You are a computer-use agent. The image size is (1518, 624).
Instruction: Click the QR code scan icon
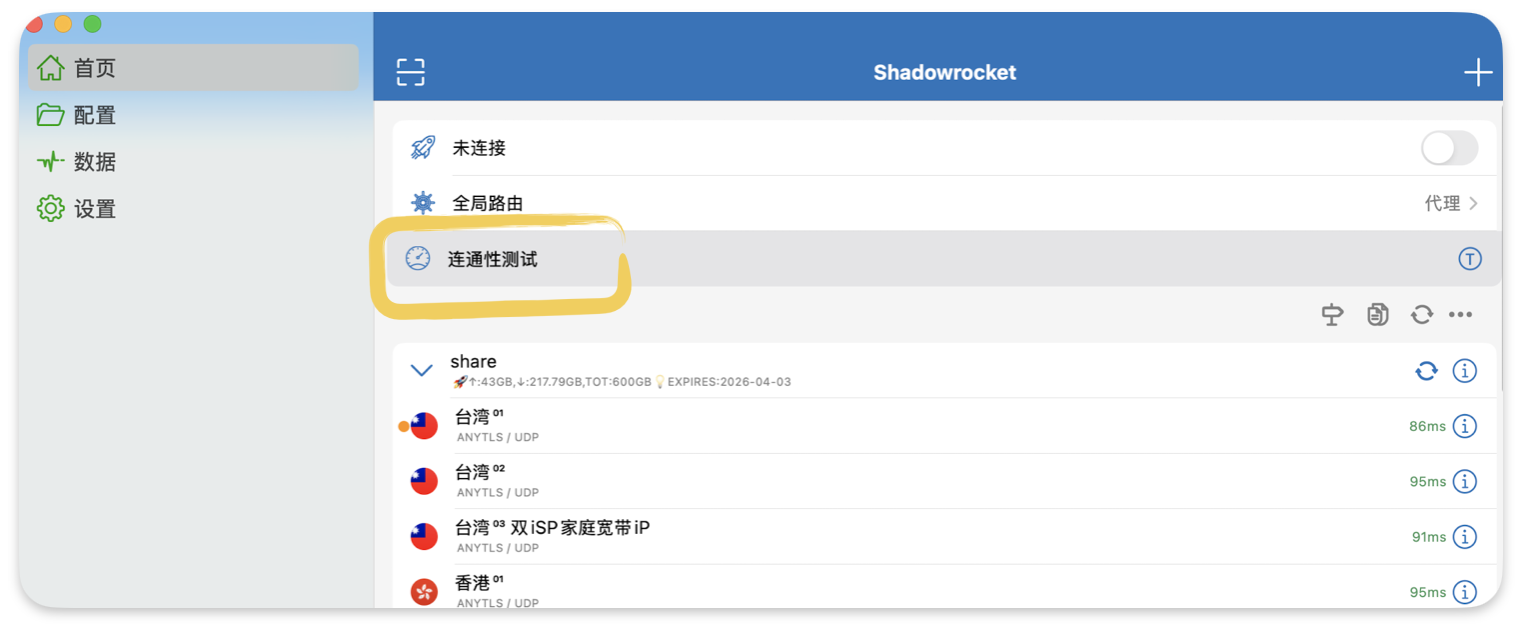[x=410, y=72]
